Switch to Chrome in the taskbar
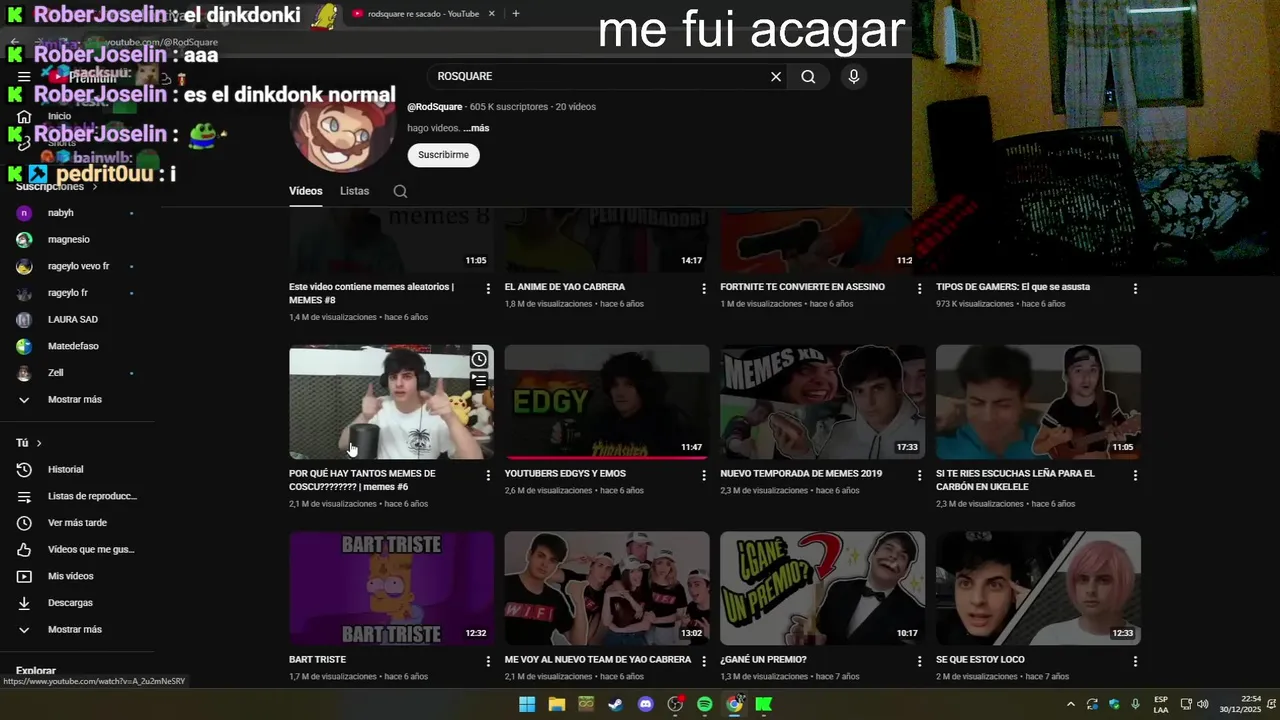The width and height of the screenshot is (1280, 720). (734, 704)
